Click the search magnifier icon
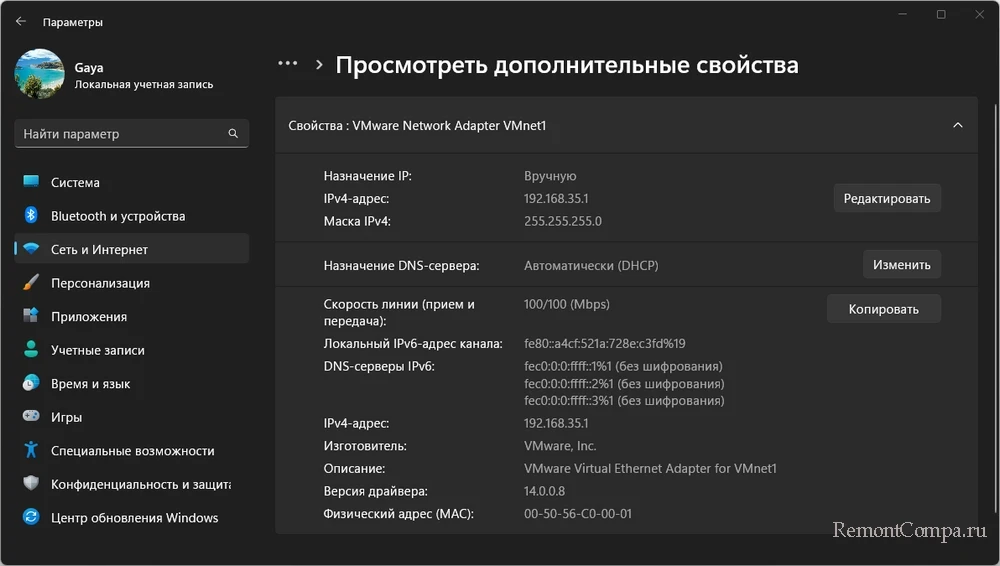The image size is (1000, 566). pyautogui.click(x=233, y=133)
